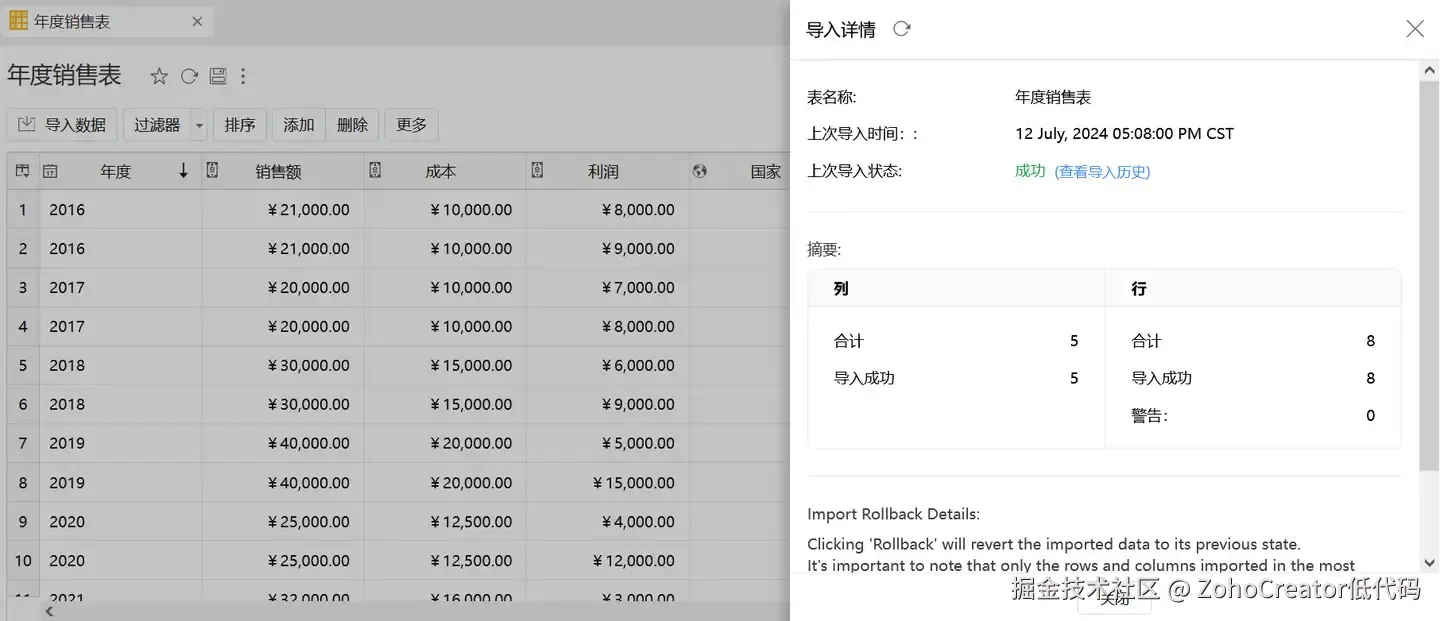Viewport: 1440px width, 621px height.
Task: Open the table corner column selector icon
Action: tap(22, 171)
